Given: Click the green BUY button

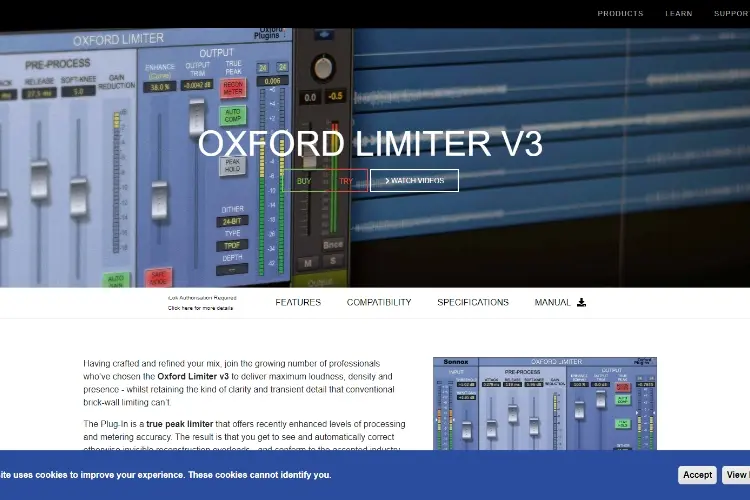Looking at the screenshot, I should click(304, 181).
